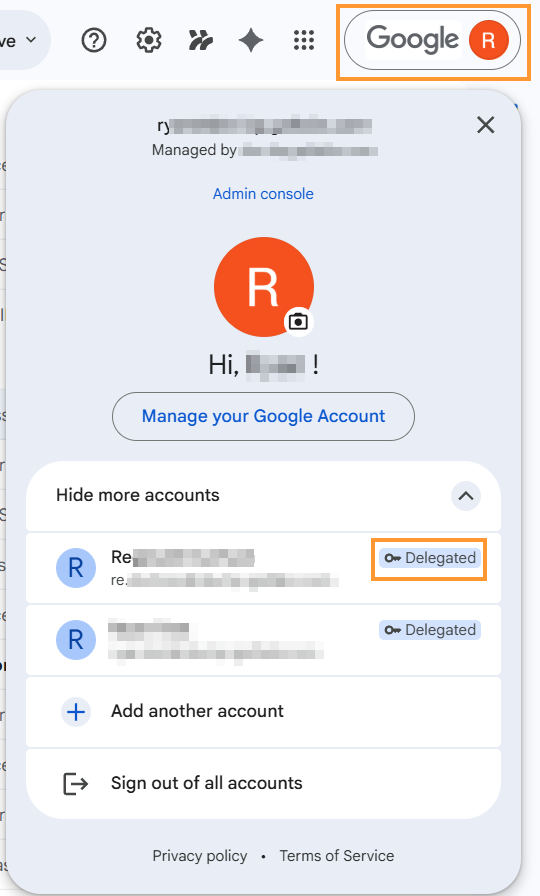Switch to delegated account starting with Re
This screenshot has height=896, width=540.
pyautogui.click(x=263, y=568)
